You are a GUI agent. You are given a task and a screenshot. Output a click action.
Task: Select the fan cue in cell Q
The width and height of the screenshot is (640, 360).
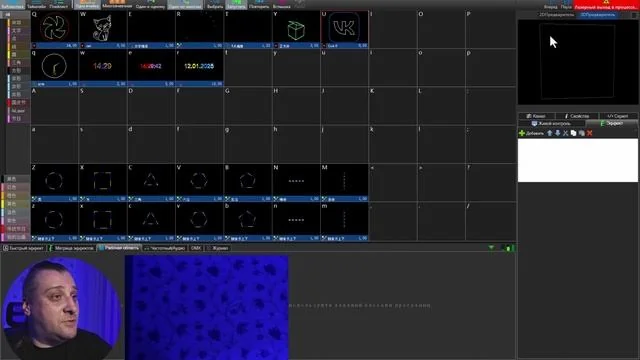[54, 29]
